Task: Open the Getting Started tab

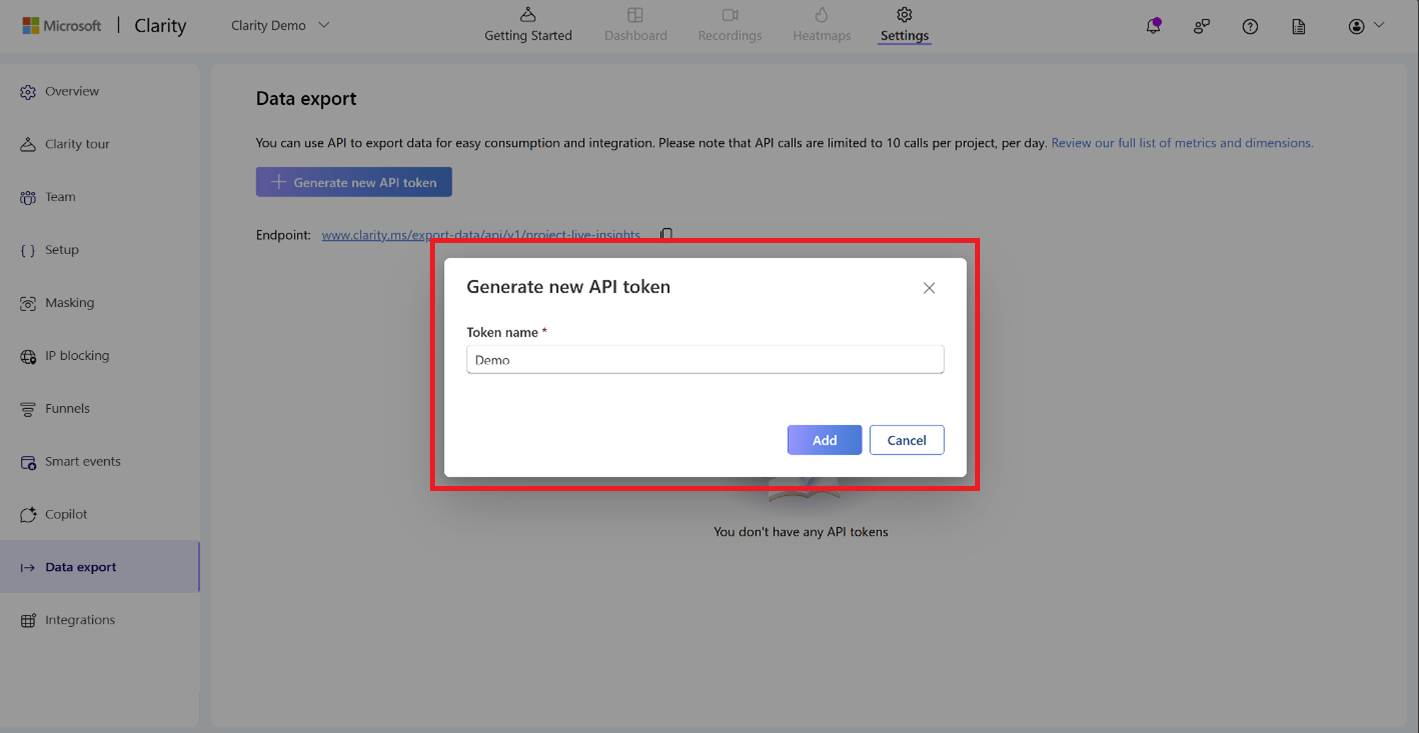Action: tap(528, 26)
